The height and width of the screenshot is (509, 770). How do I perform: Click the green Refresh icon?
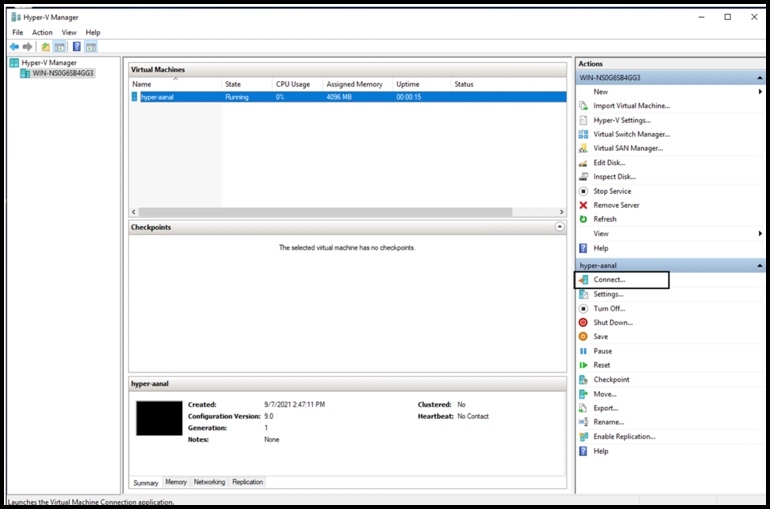[x=583, y=219]
